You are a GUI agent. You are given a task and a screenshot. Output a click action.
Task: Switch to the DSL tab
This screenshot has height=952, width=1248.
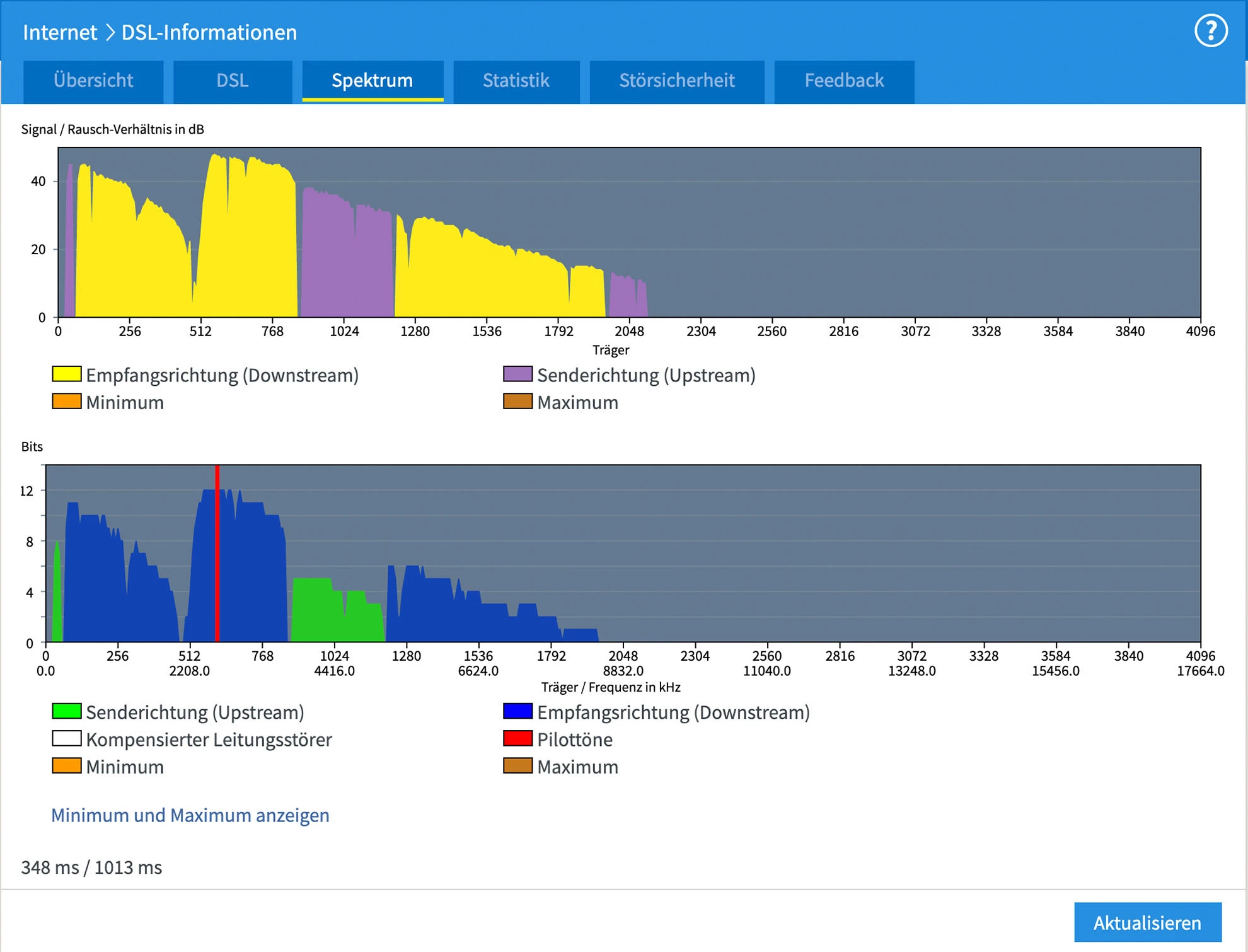tap(233, 81)
